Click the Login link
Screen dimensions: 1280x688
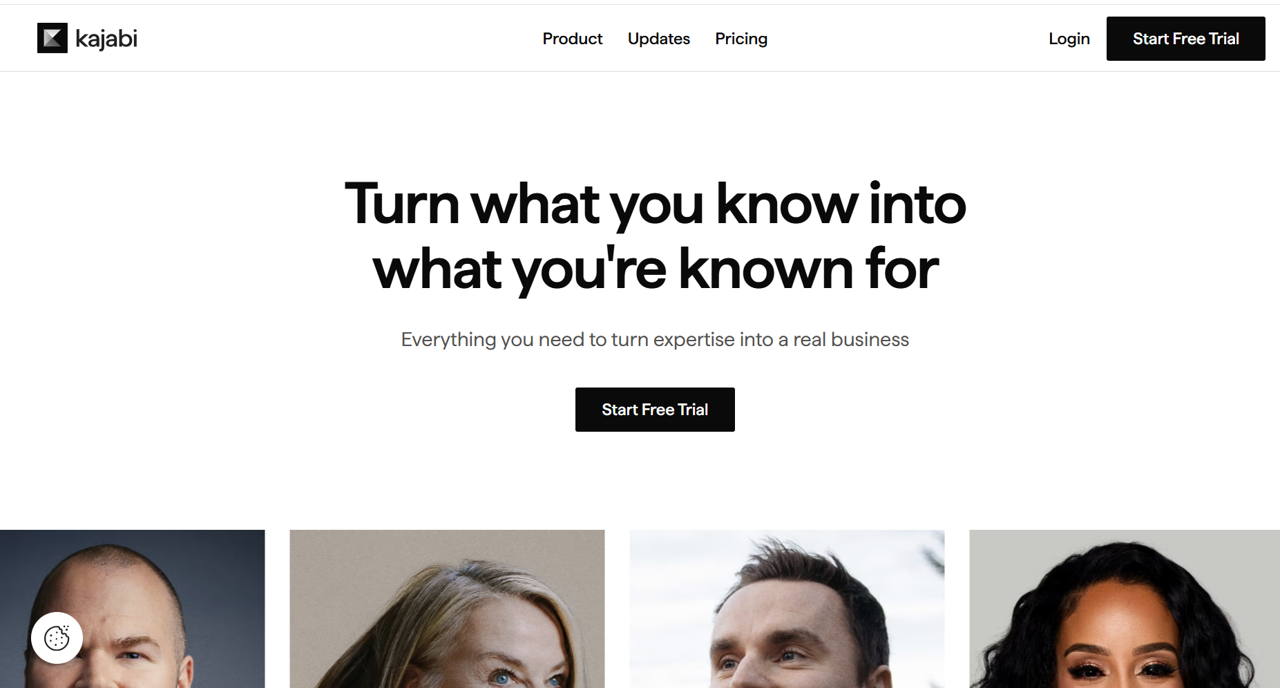click(1069, 39)
